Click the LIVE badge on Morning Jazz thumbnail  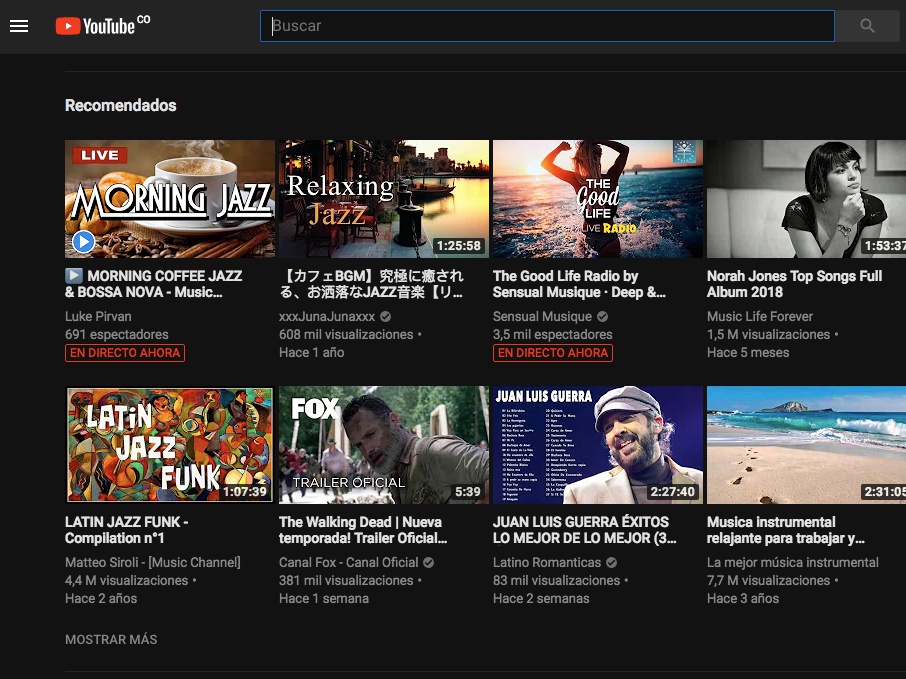click(x=100, y=155)
